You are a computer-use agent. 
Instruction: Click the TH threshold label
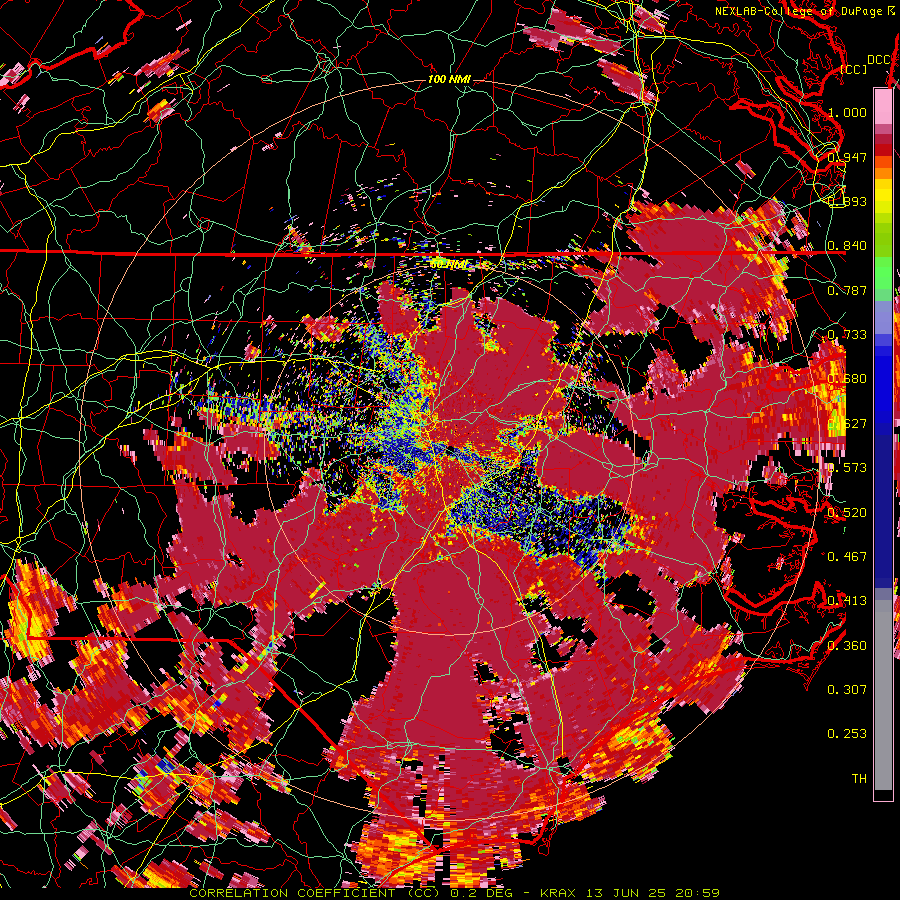[859, 778]
